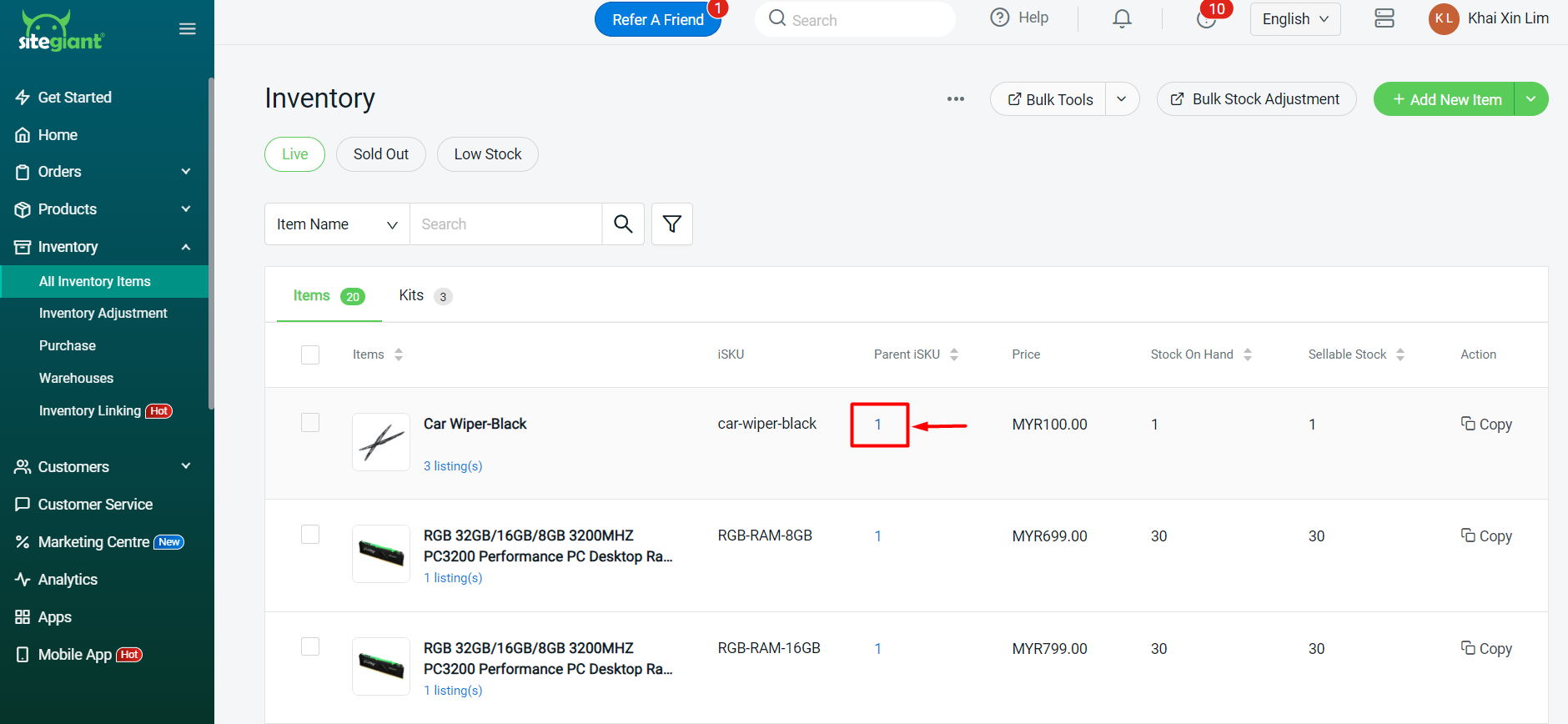Click the three-dot more options icon
1568x724 pixels.
[955, 99]
